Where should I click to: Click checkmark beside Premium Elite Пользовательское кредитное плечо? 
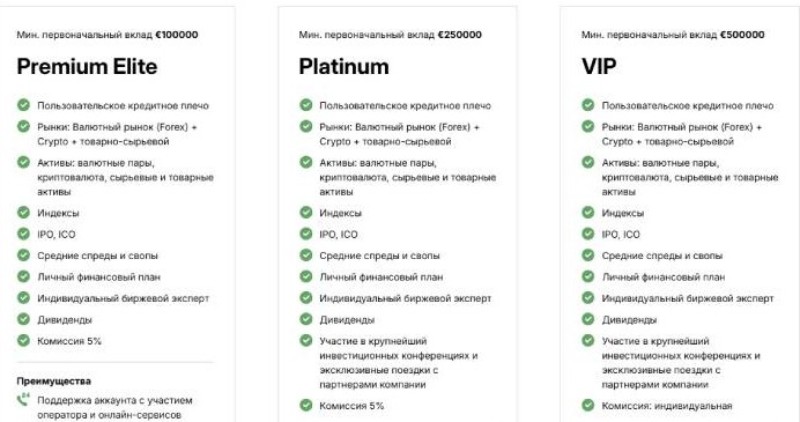click(24, 106)
